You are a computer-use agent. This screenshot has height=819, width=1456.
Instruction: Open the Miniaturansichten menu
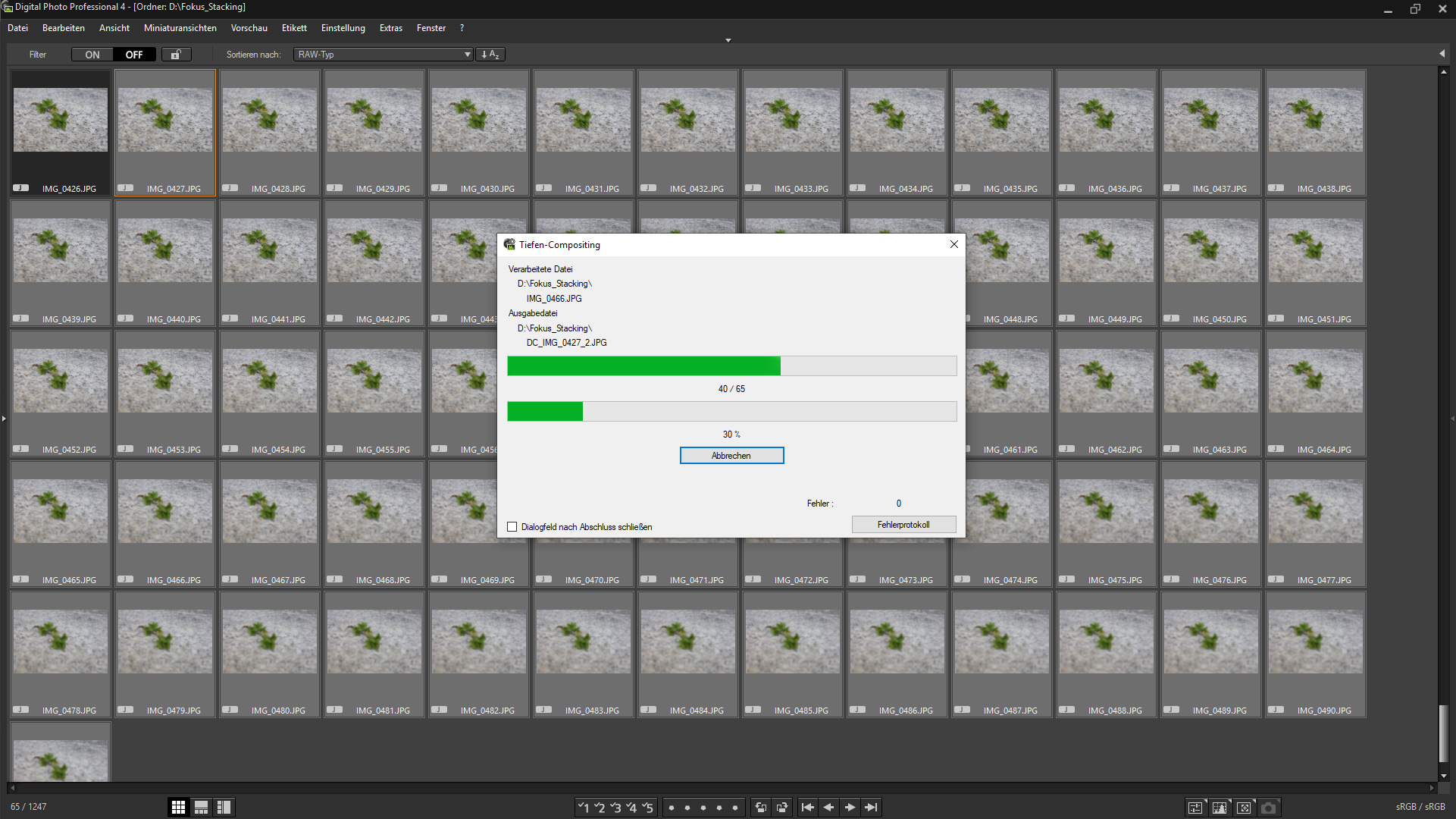point(180,28)
